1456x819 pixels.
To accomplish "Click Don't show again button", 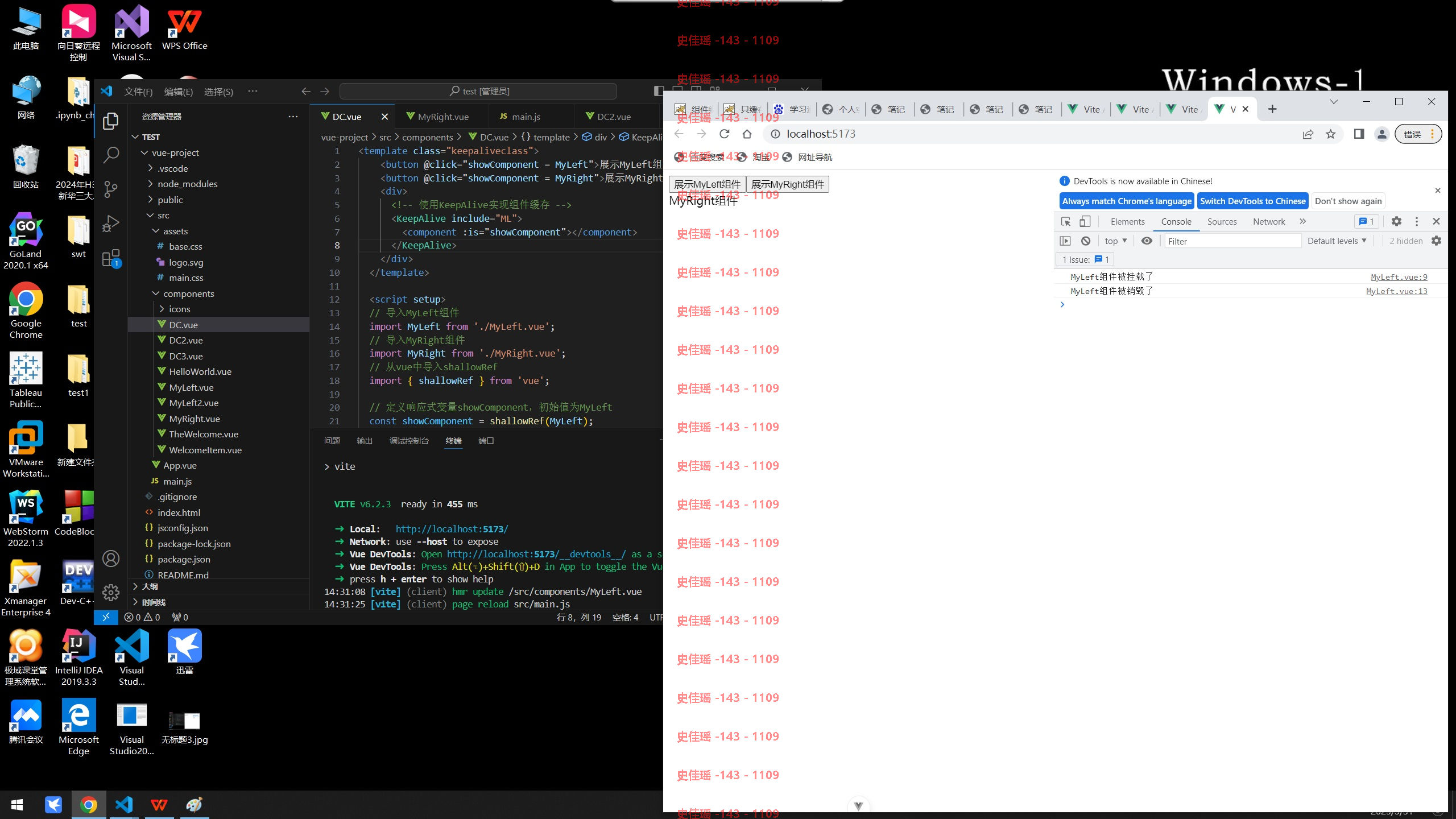I will 1348,201.
